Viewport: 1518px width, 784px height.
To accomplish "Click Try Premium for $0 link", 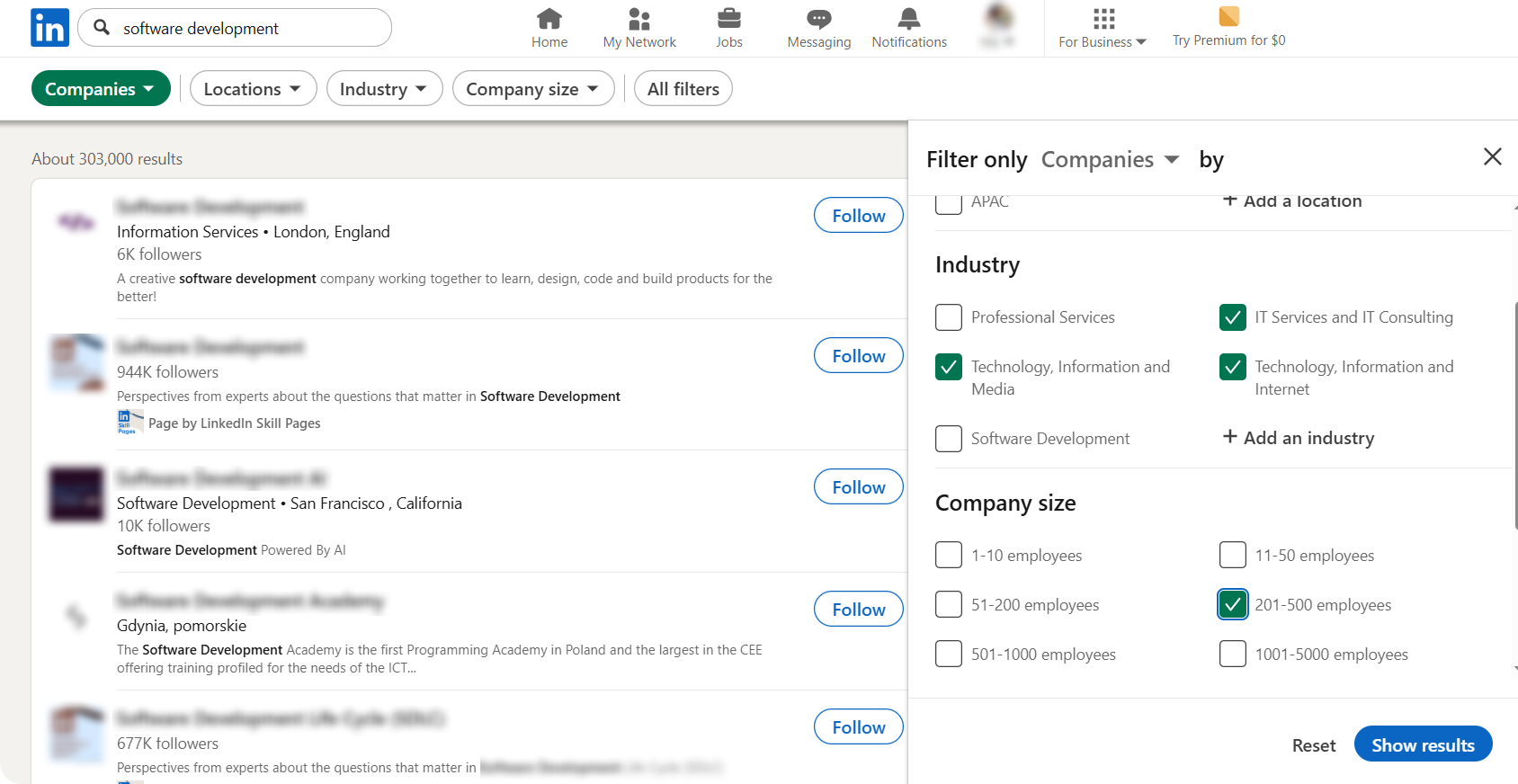I will pyautogui.click(x=1229, y=40).
